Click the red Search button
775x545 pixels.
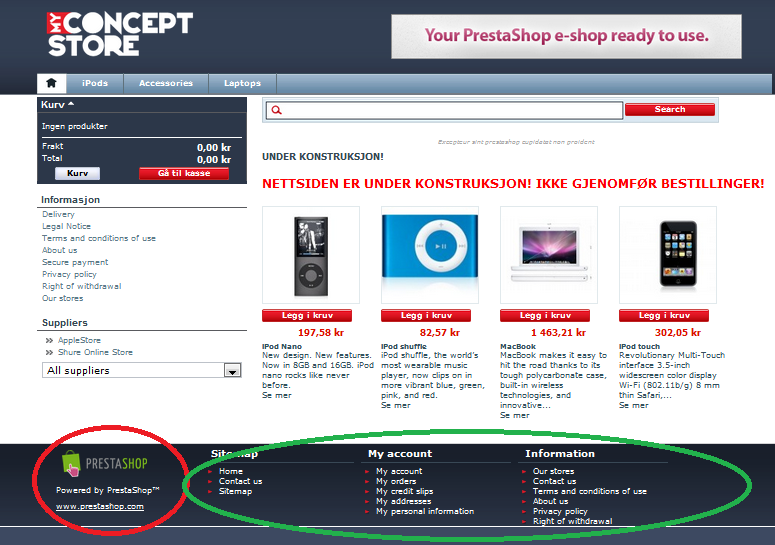(670, 109)
